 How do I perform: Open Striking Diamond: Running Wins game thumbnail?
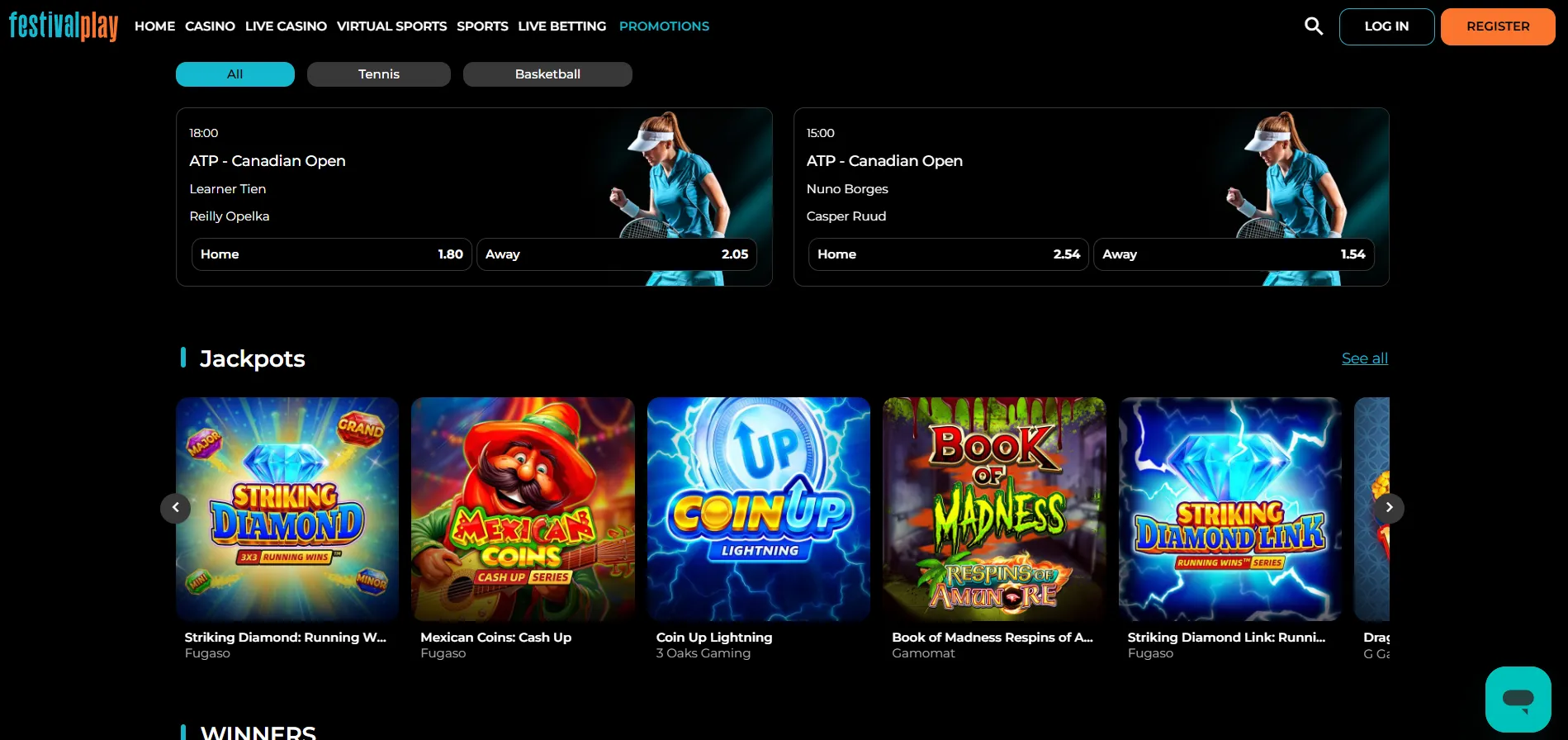(x=287, y=509)
